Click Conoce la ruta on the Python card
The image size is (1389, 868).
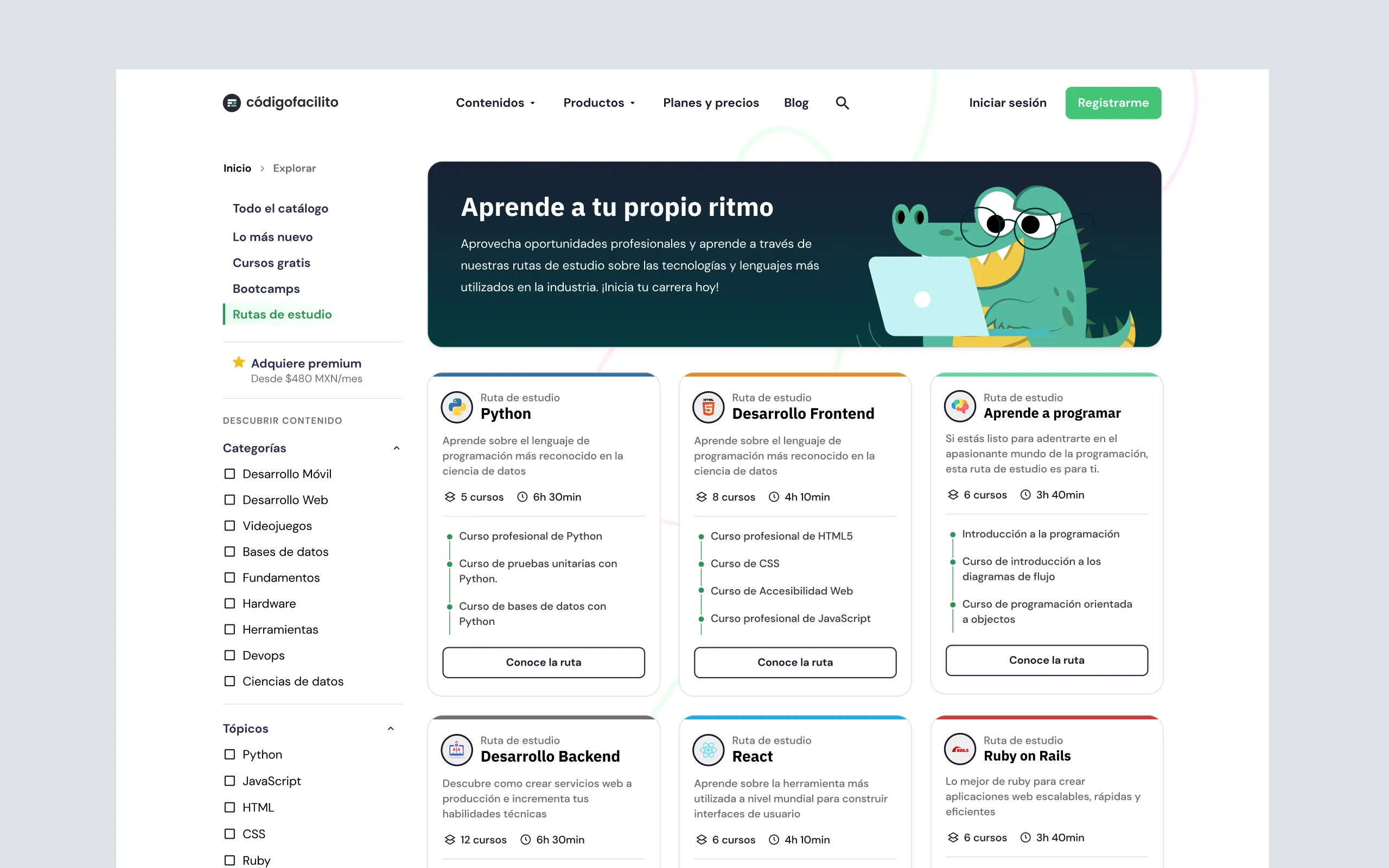[x=543, y=662]
